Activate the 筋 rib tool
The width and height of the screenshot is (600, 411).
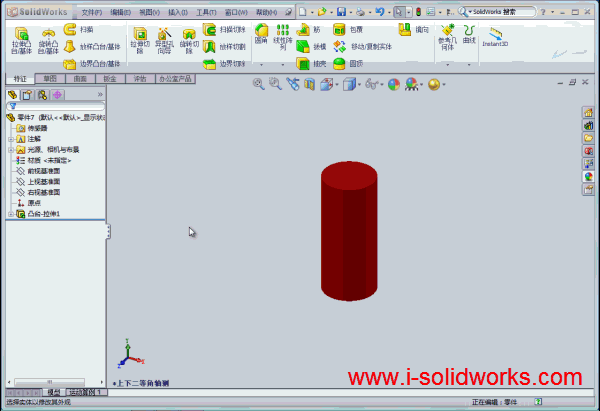(x=308, y=29)
